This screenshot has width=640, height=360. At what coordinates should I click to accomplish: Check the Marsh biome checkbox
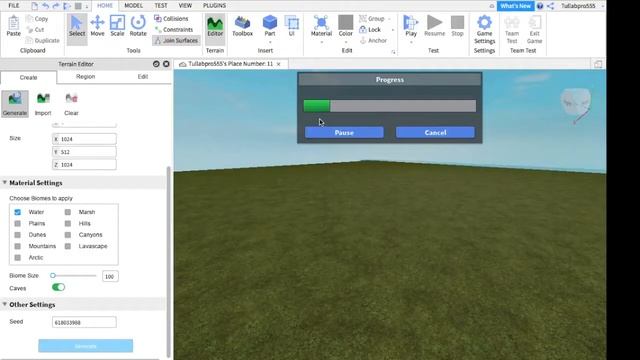[68, 212]
